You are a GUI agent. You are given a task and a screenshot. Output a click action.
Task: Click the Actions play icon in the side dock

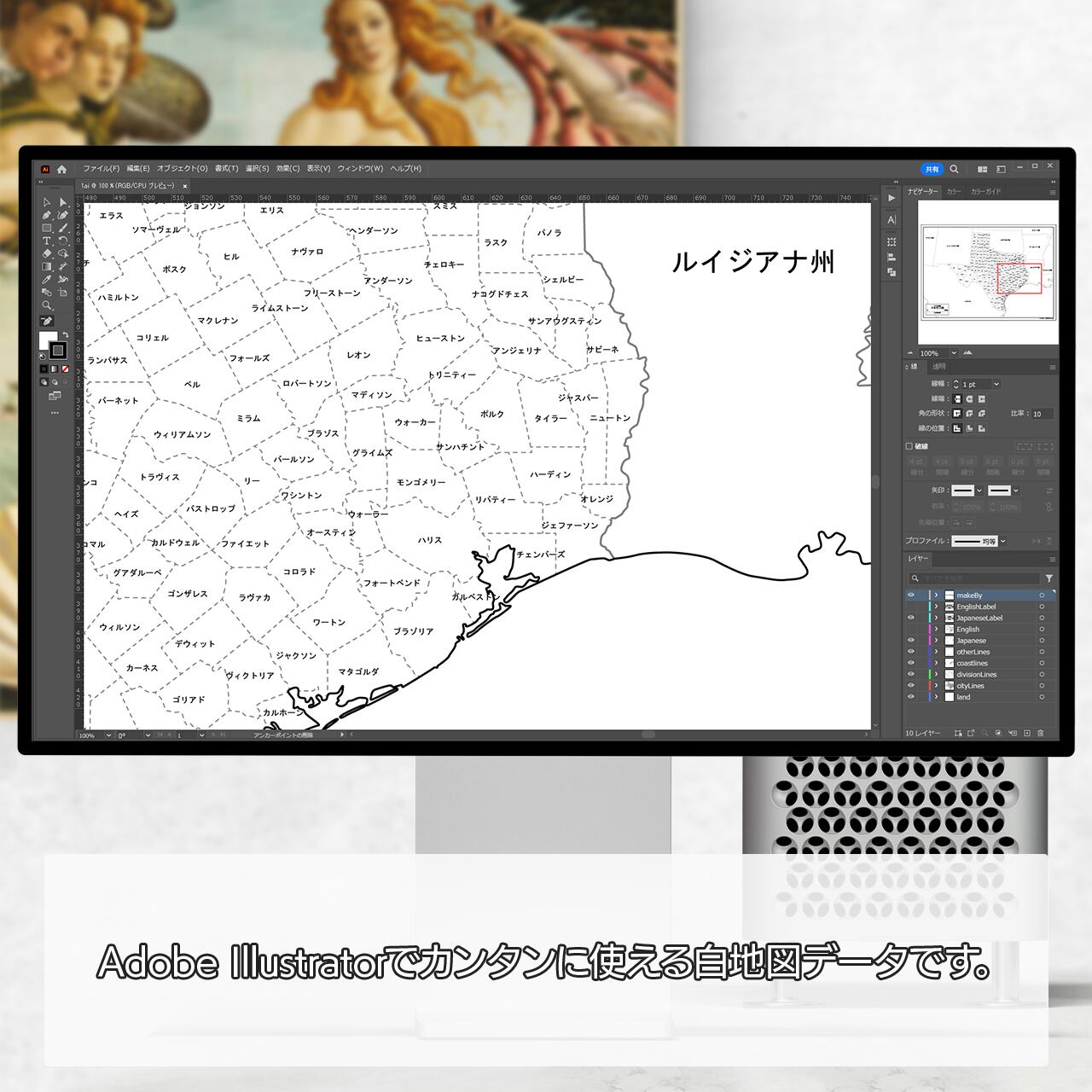click(x=892, y=198)
